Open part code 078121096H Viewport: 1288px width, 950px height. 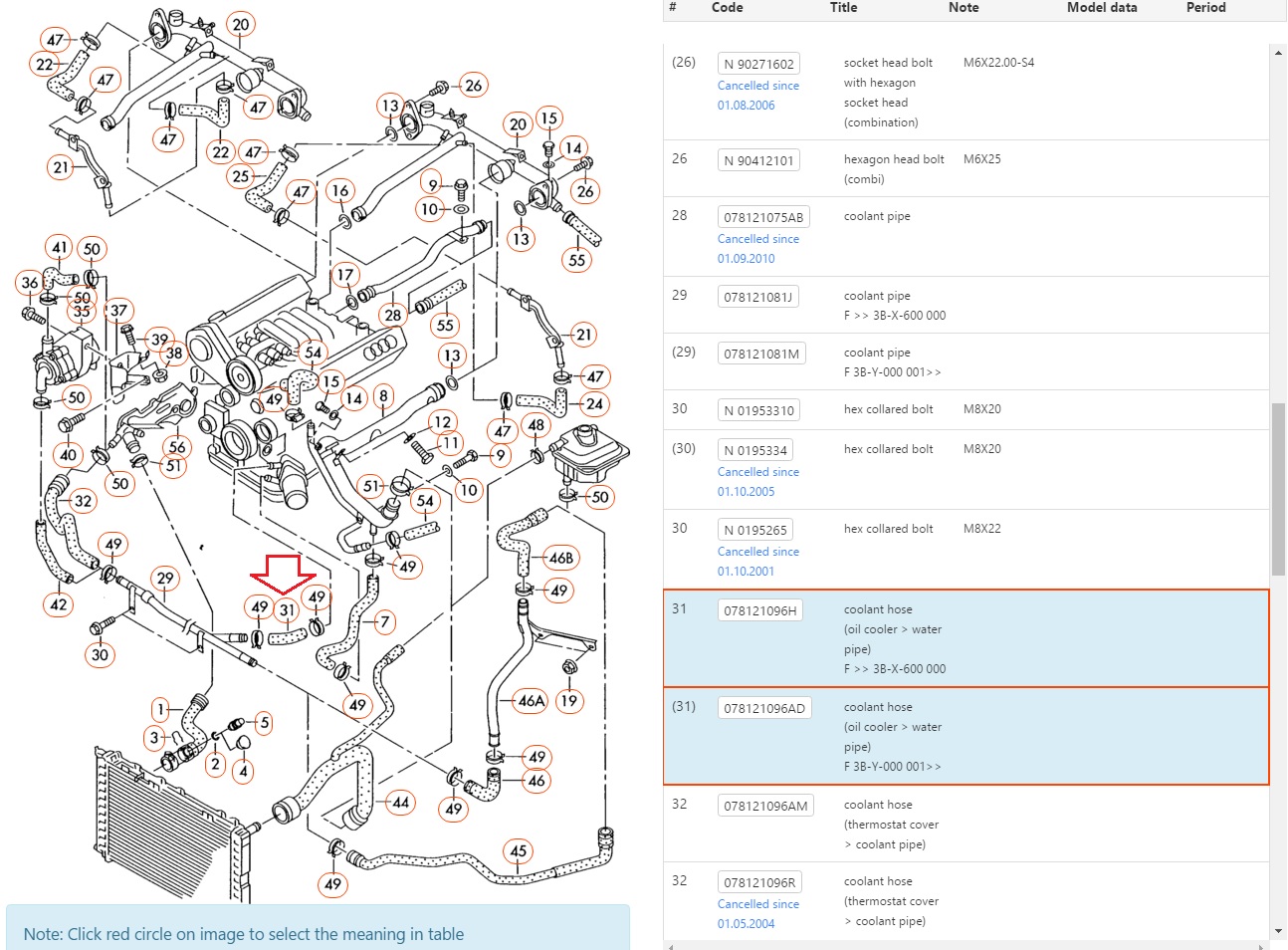click(x=760, y=610)
